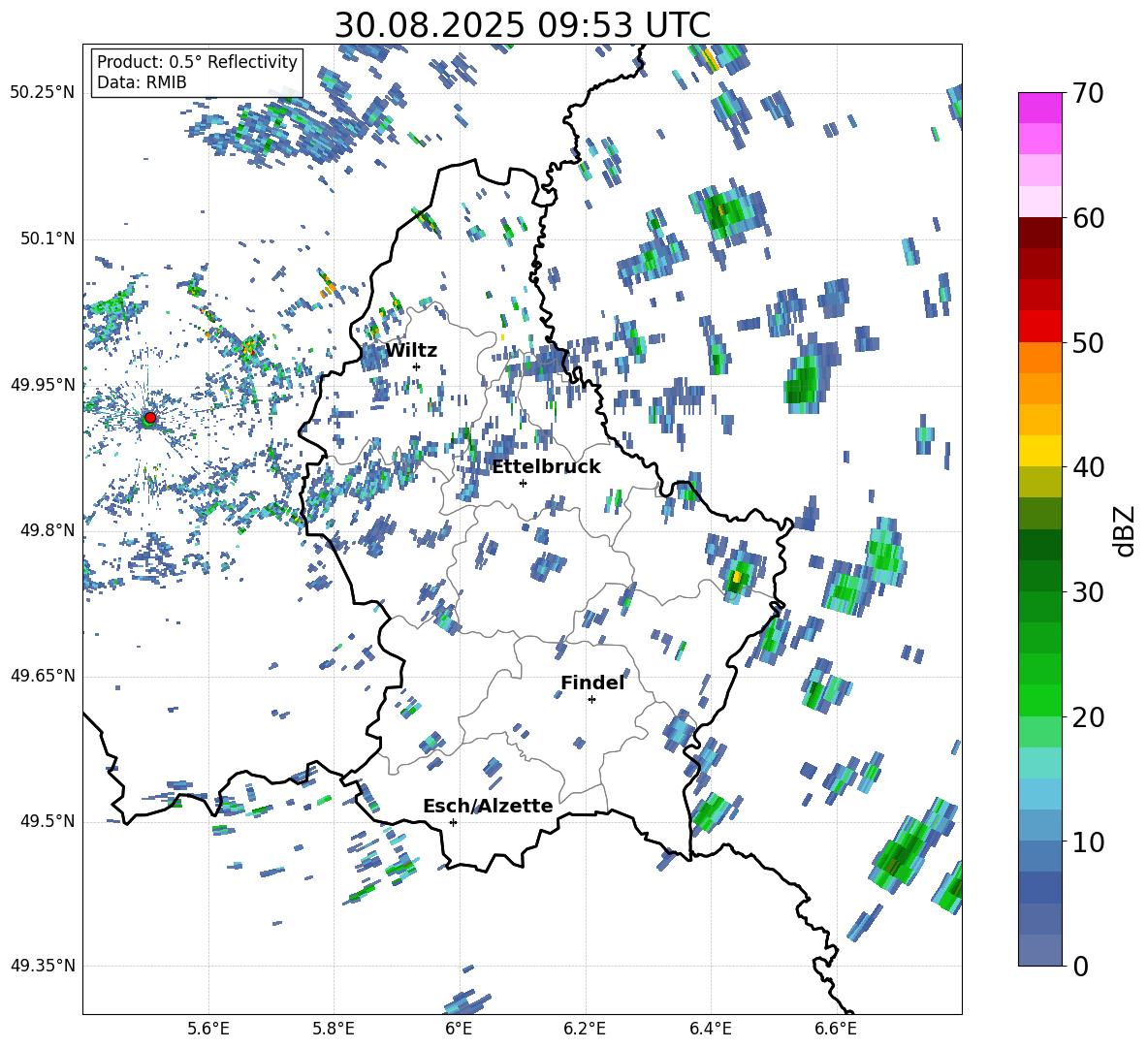Click the title '30.08.2025 09:53 UTC'
Image resolution: width=1148 pixels, height=1048 pixels.
[x=522, y=25]
